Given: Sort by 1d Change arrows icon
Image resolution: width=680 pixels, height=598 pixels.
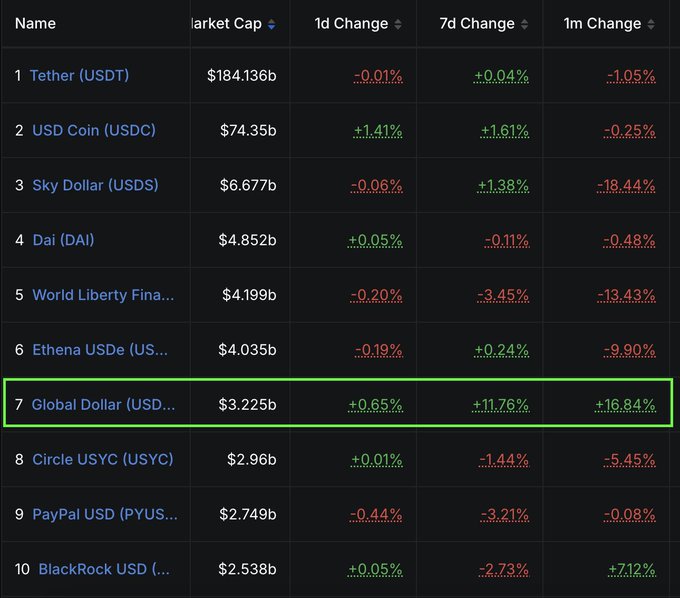Looking at the screenshot, I should [398, 24].
